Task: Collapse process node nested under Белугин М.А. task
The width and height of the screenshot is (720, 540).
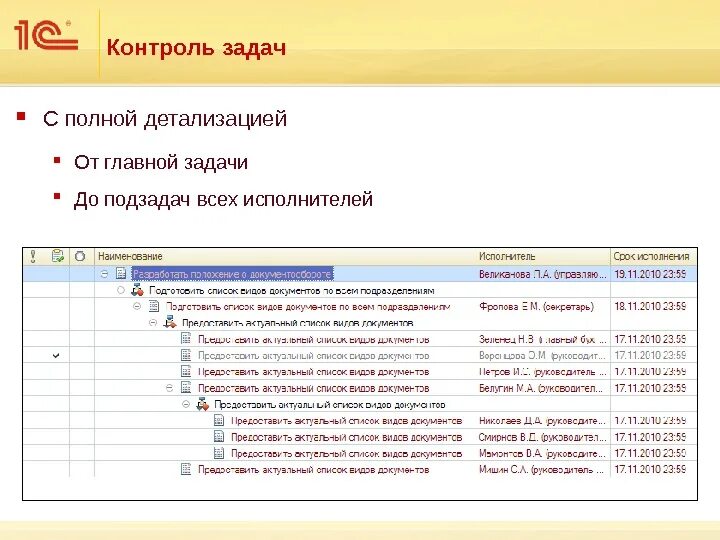Action: coord(186,405)
